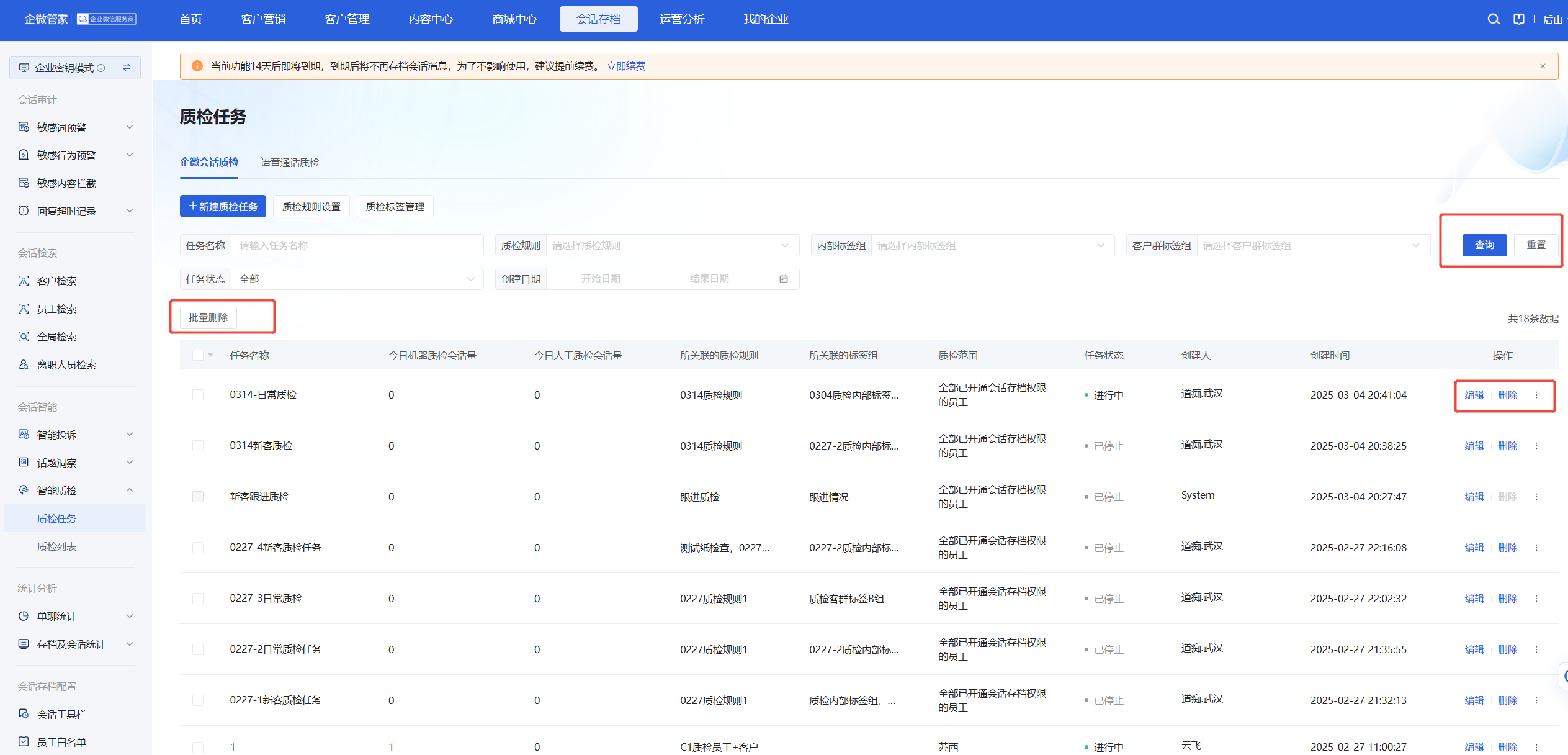Image resolution: width=1568 pixels, height=755 pixels.
Task: Check the 0227-2日常质检任务 row checkbox
Action: (x=198, y=649)
